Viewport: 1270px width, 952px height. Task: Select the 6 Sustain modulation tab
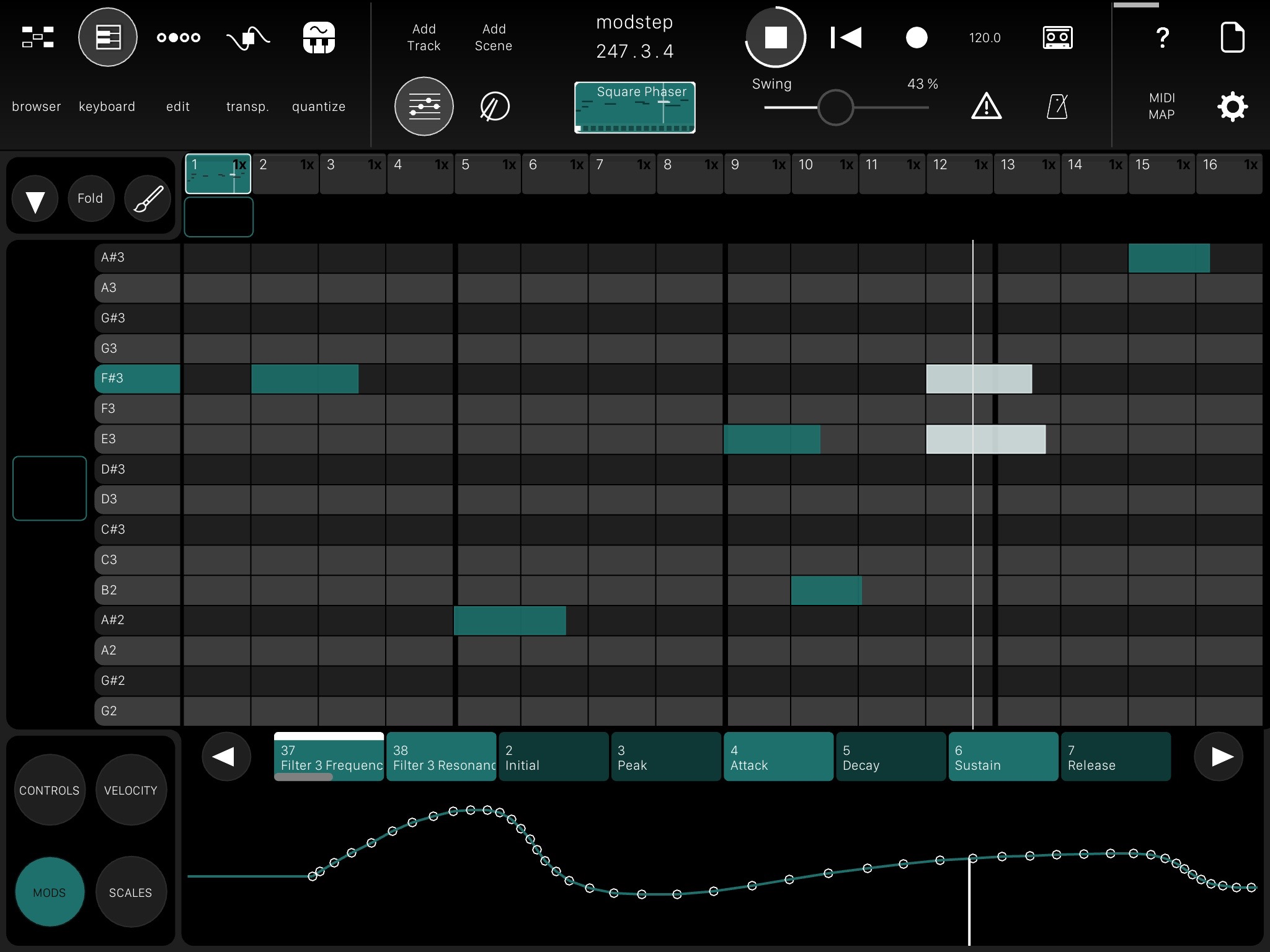[x=1003, y=757]
